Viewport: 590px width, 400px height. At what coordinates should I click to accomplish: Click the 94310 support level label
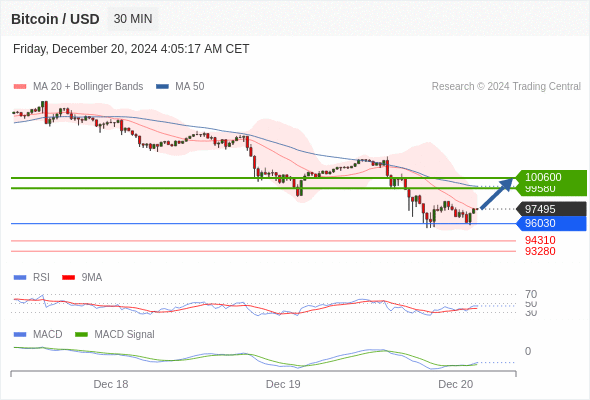pos(540,240)
